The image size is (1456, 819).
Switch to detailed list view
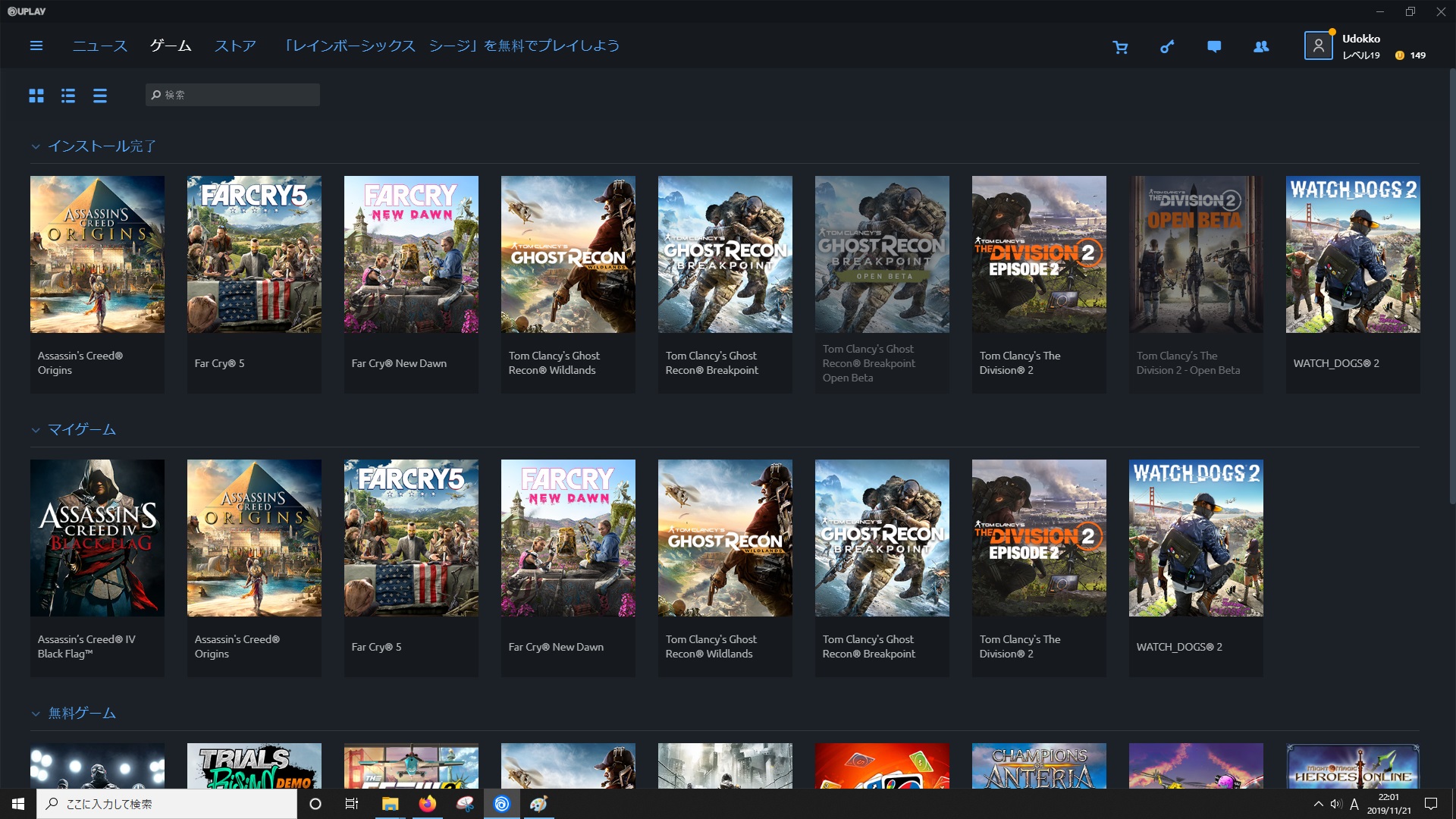click(x=68, y=96)
